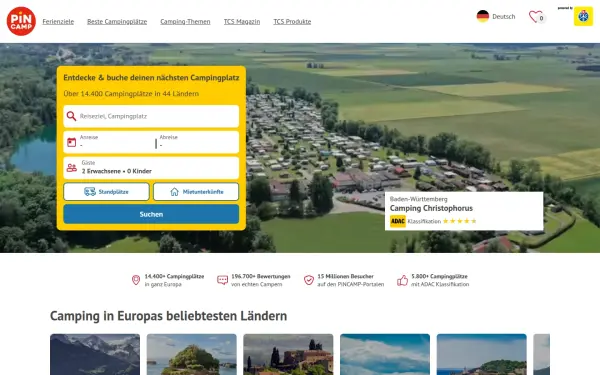The width and height of the screenshot is (600, 375).
Task: Click the calendar icon
Action: [72, 142]
